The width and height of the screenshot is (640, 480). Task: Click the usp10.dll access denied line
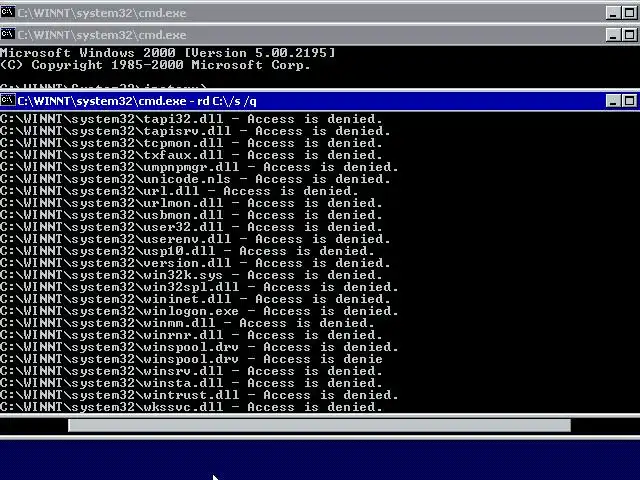tap(187, 251)
